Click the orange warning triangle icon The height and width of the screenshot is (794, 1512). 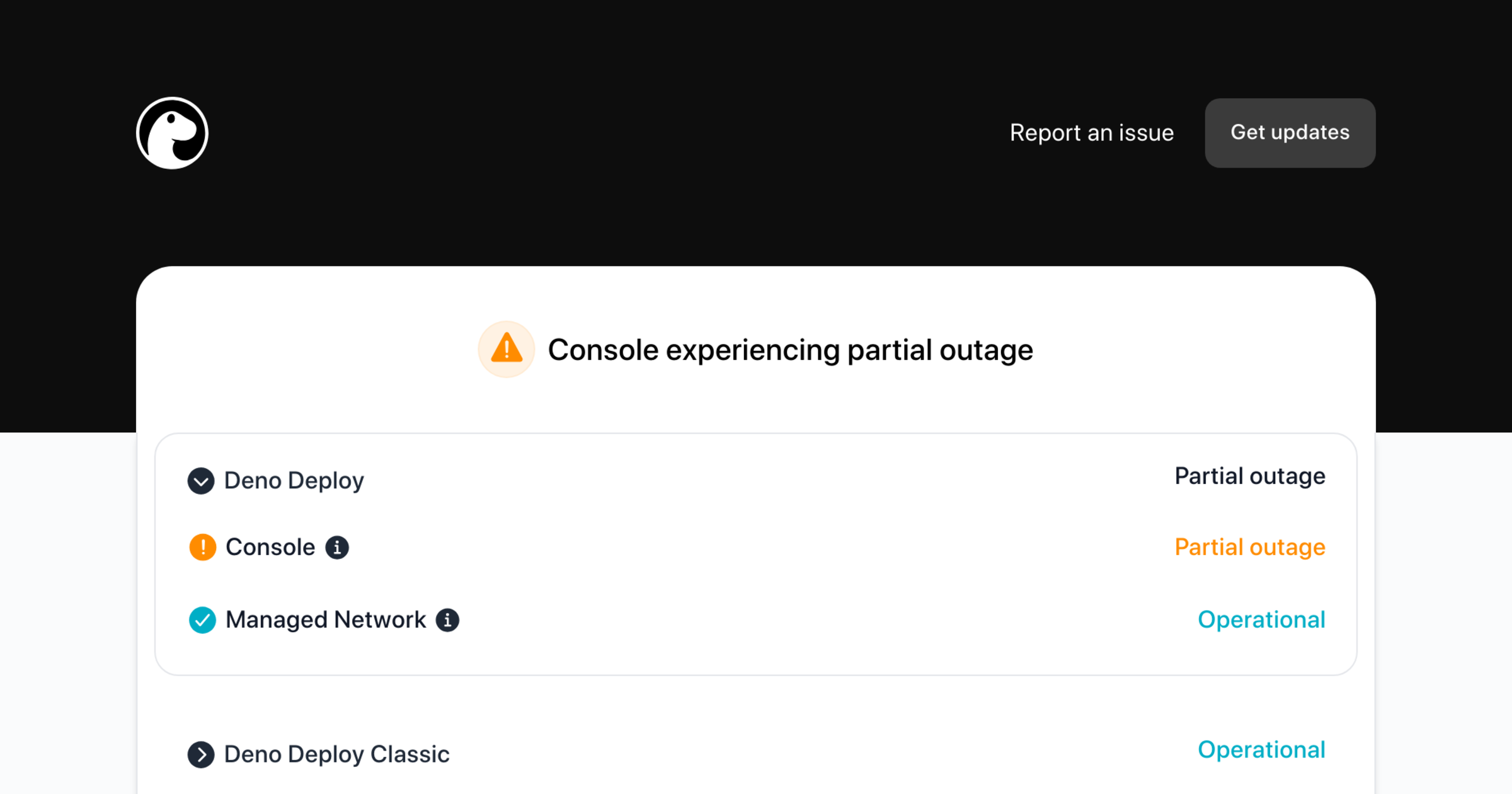(507, 349)
